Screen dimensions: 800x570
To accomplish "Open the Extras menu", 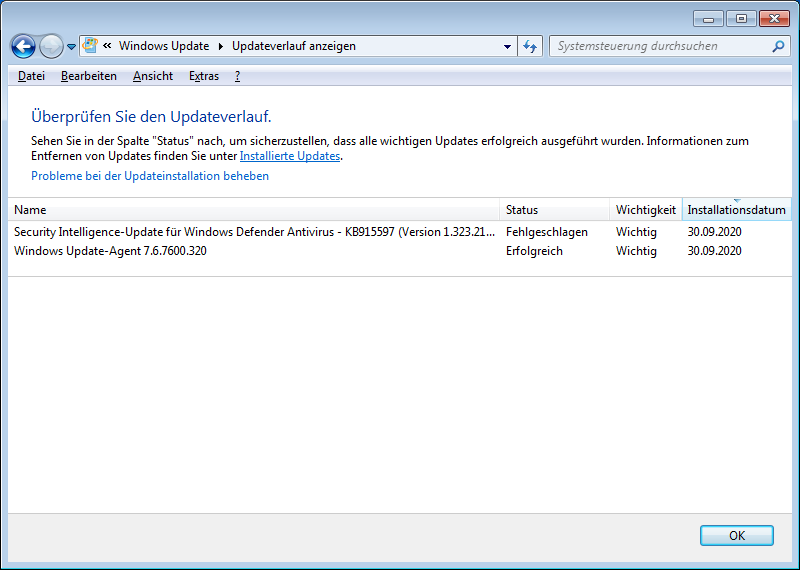I will coord(204,76).
